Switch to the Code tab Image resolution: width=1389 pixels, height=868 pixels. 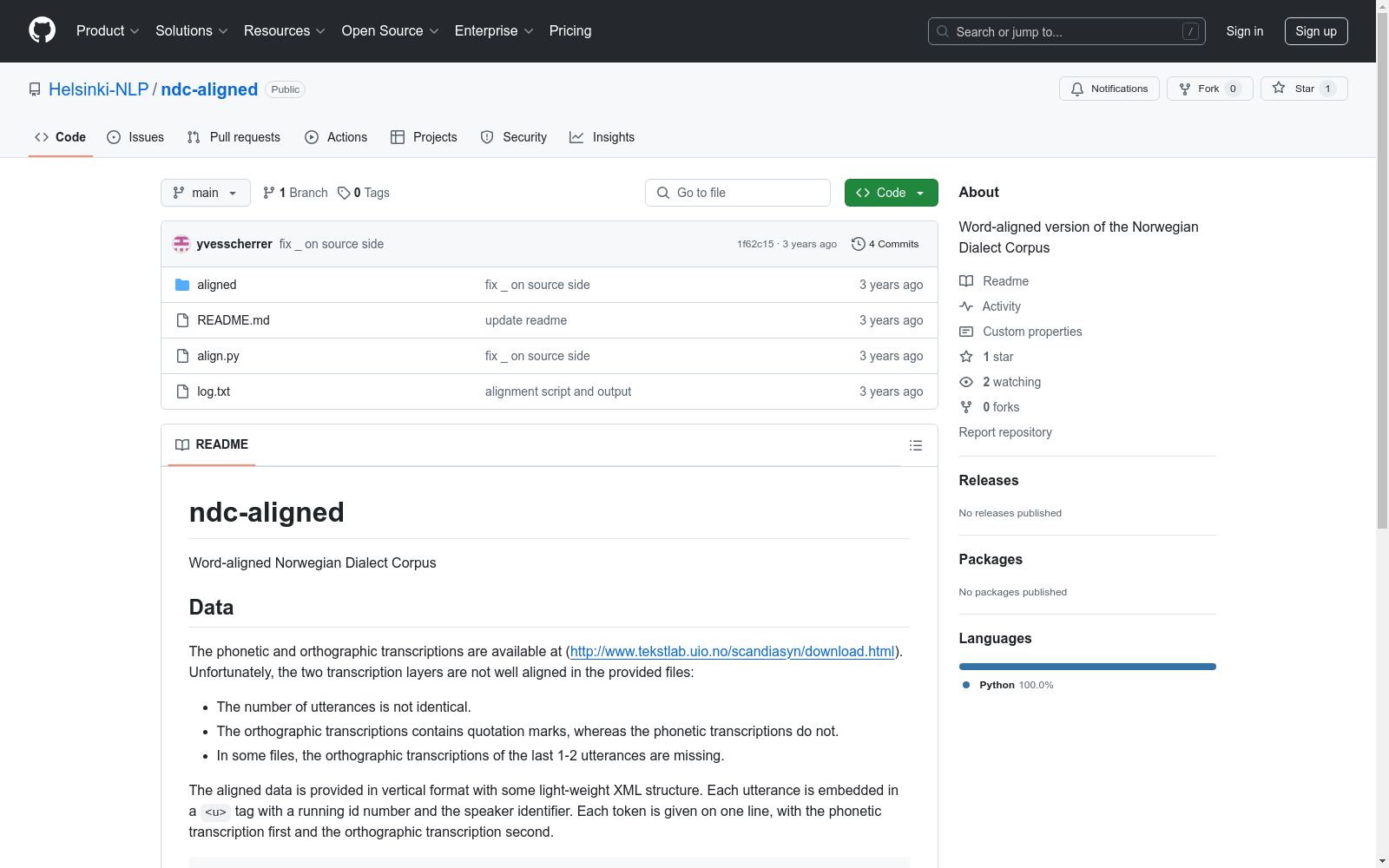61,137
